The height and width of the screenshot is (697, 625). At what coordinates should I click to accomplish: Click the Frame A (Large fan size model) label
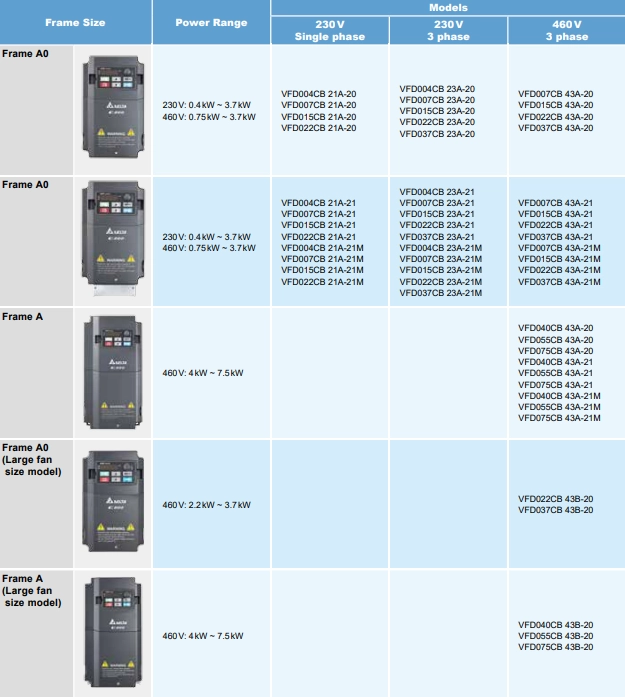click(x=32, y=591)
